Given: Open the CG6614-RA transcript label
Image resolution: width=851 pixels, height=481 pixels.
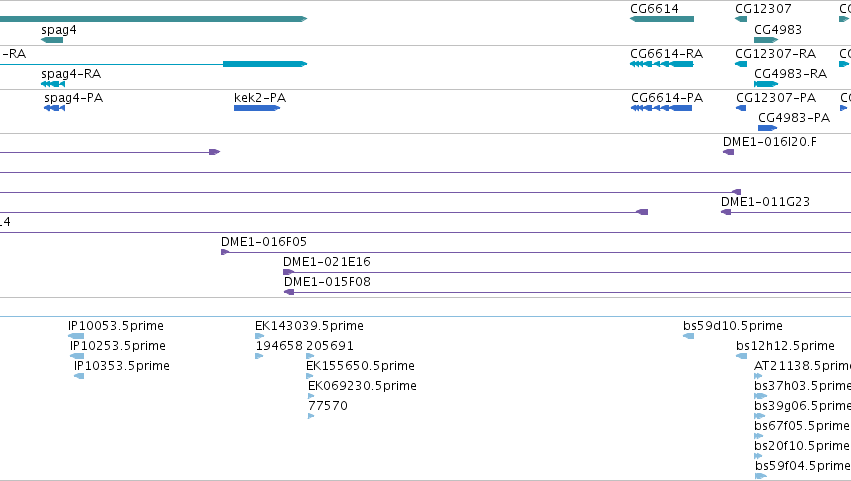Looking at the screenshot, I should point(666,54).
